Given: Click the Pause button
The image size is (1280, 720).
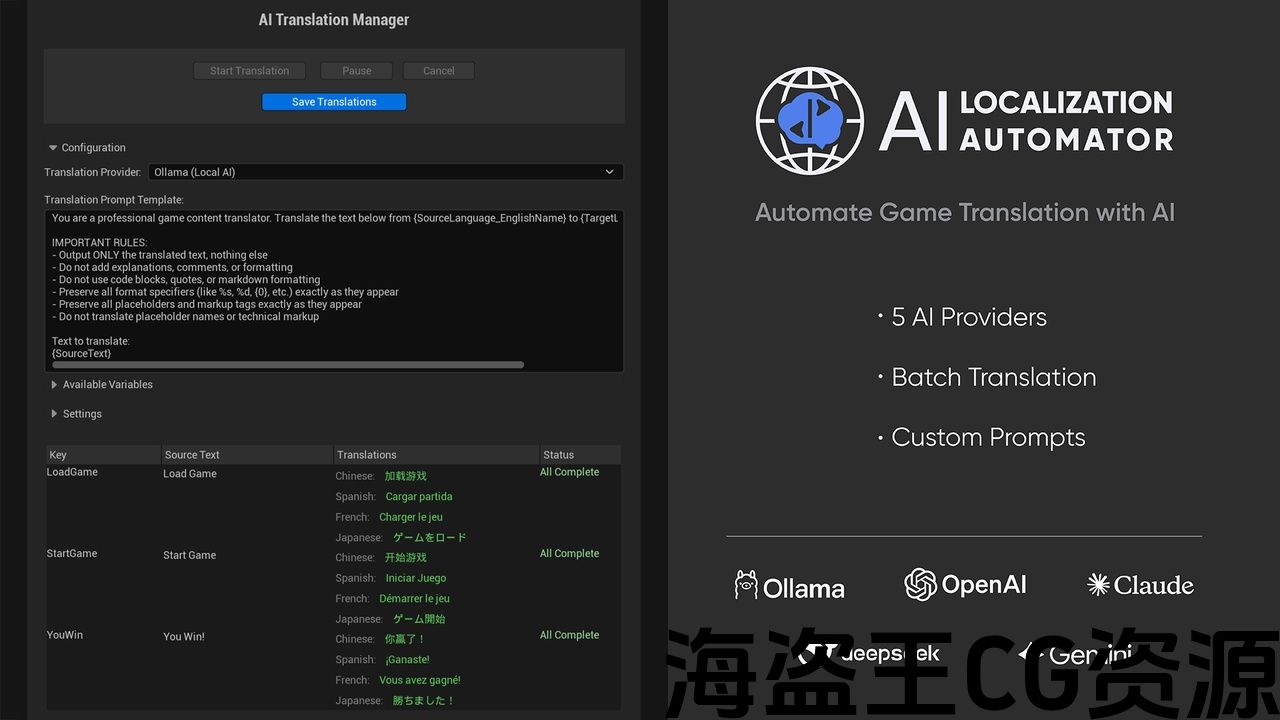Looking at the screenshot, I should [357, 71].
